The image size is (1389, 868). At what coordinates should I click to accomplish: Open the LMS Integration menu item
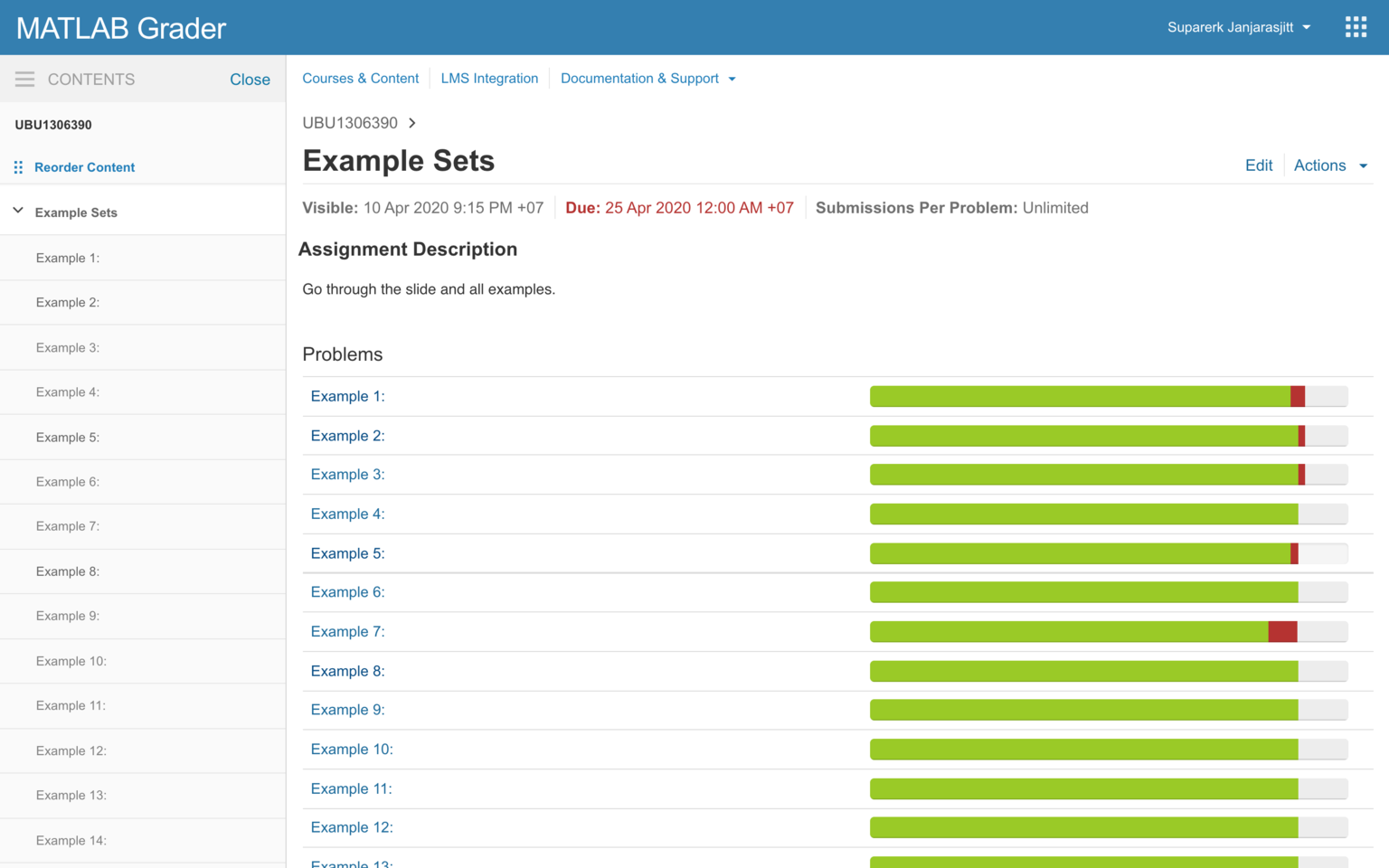point(489,79)
